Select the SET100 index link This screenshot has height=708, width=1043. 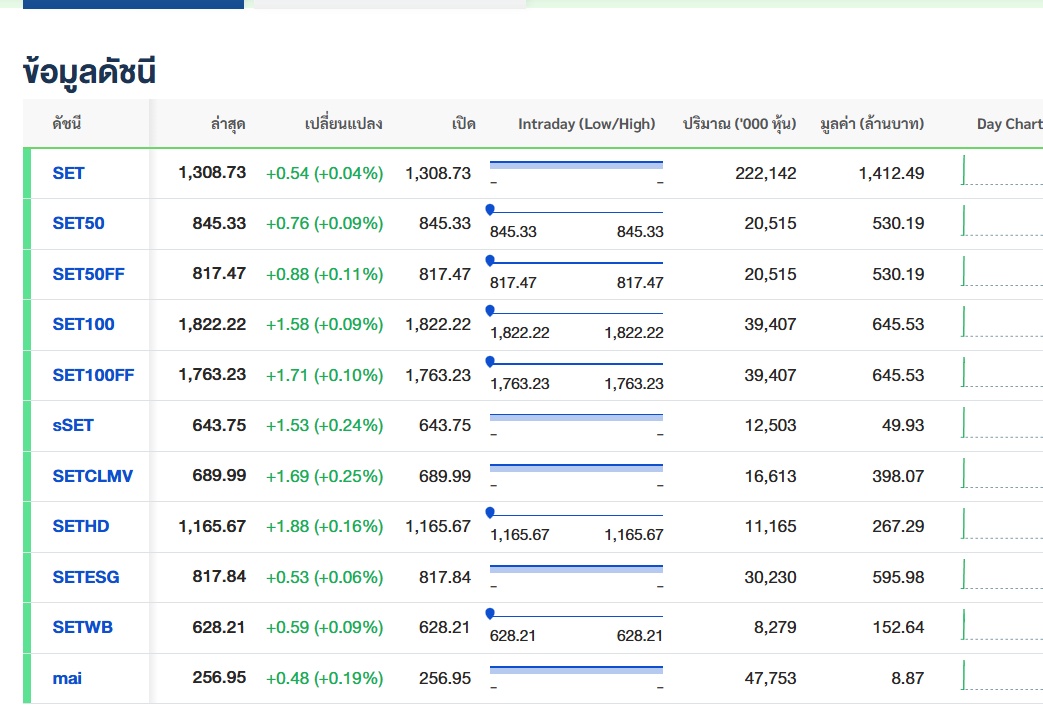click(x=83, y=324)
